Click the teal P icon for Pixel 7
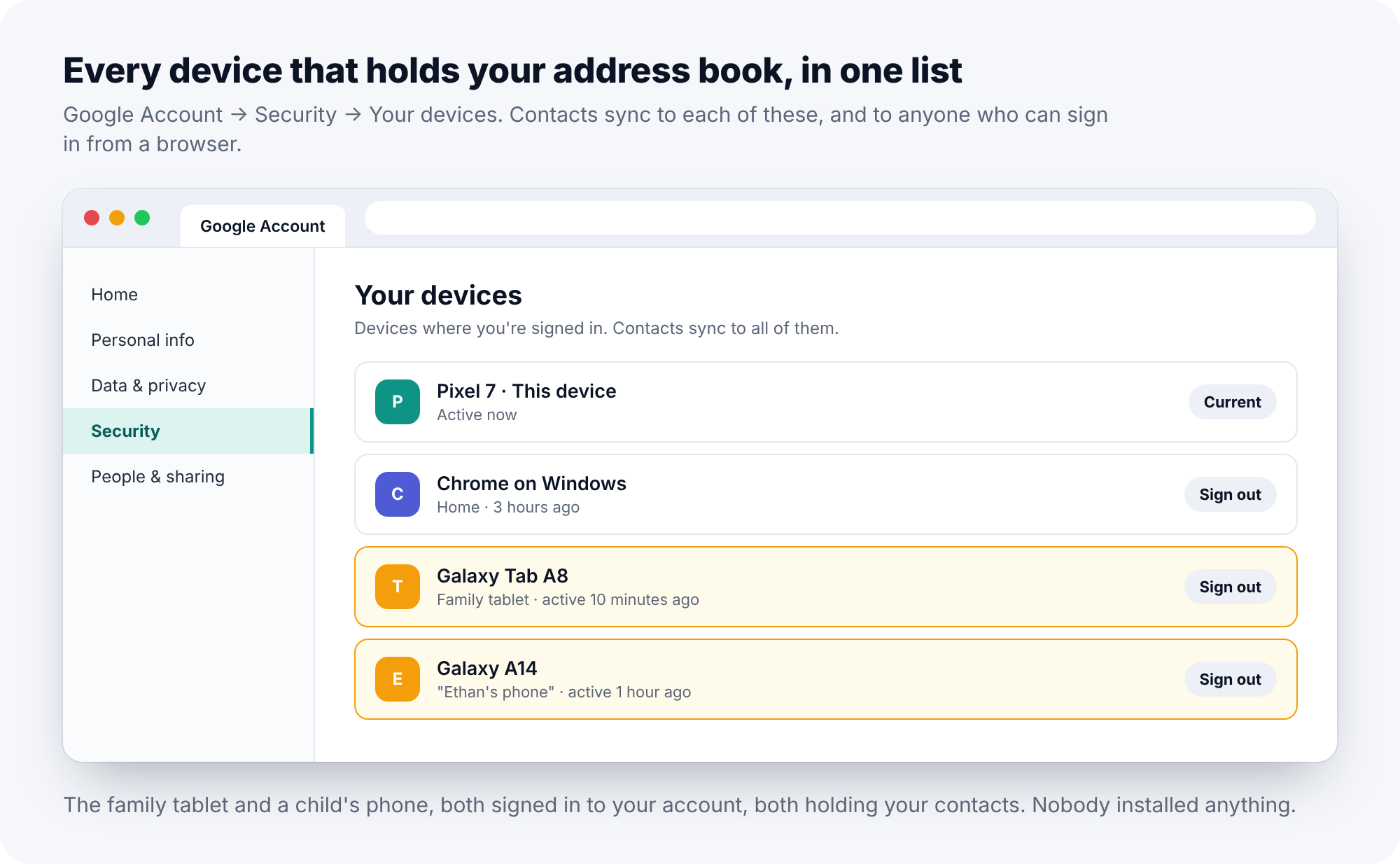 [398, 402]
